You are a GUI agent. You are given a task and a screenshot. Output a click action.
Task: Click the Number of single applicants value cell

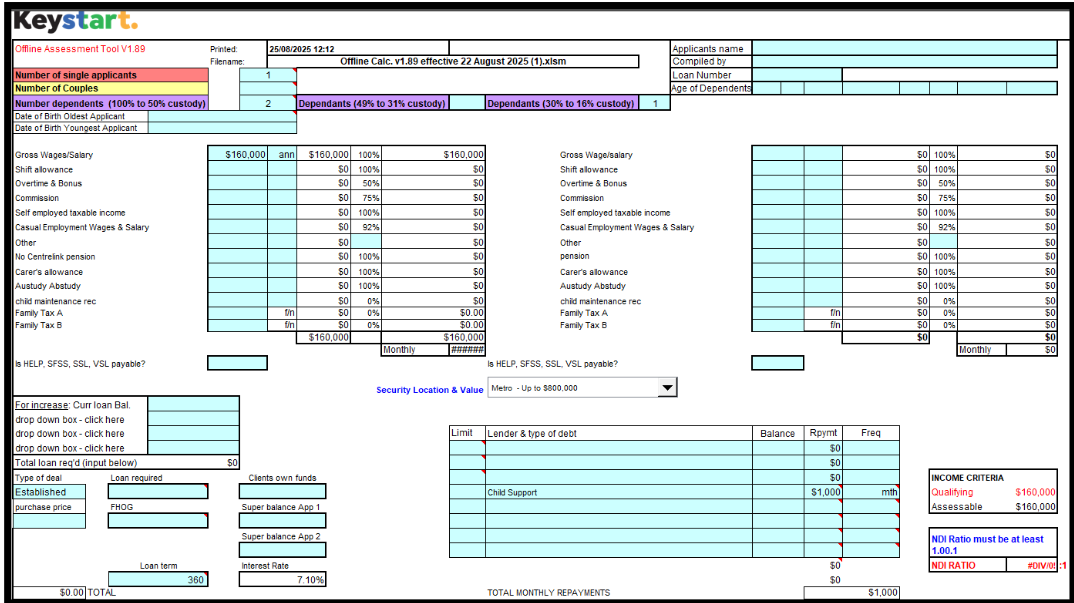tap(267, 75)
